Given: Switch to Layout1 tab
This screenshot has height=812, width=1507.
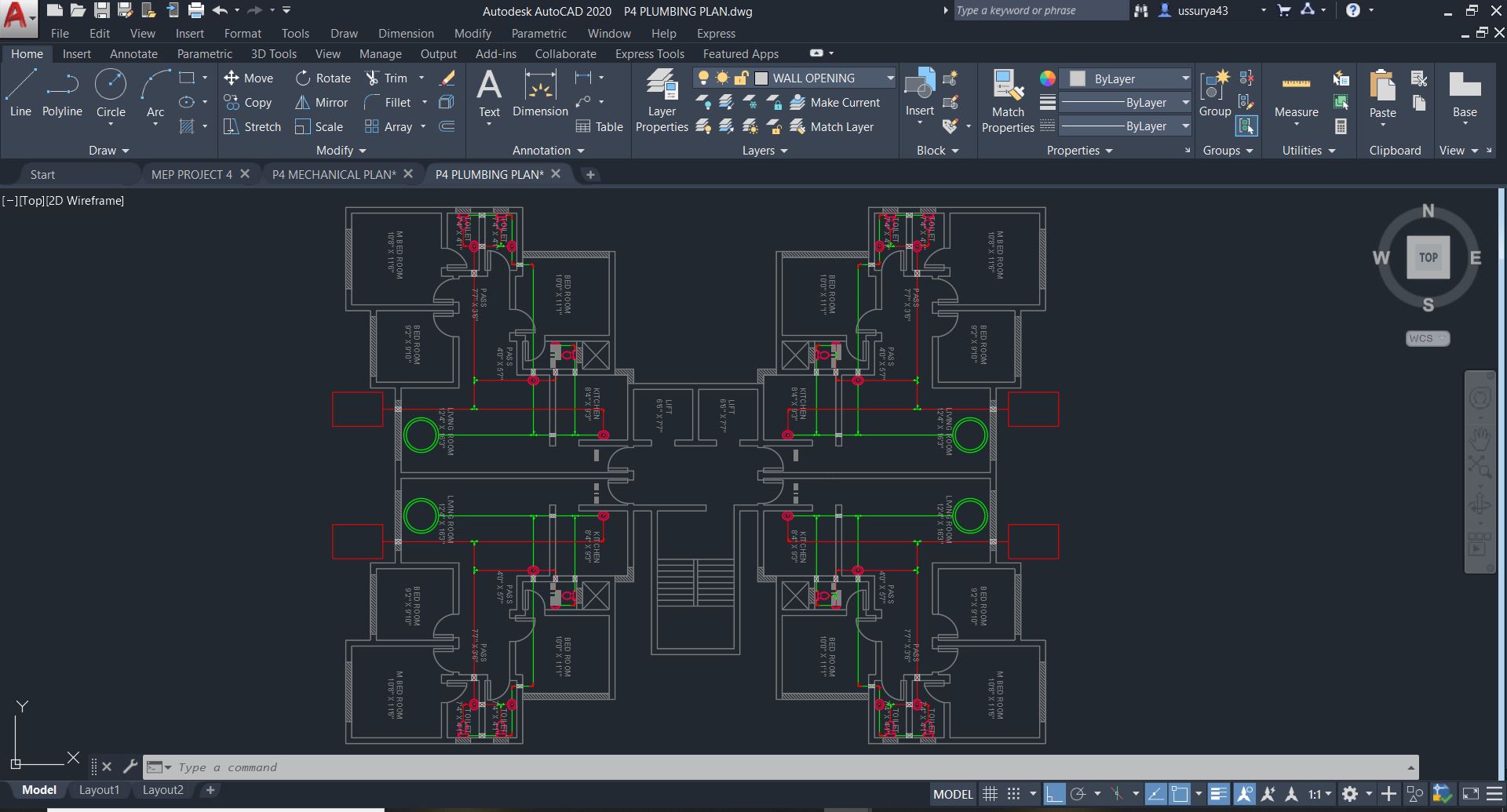Looking at the screenshot, I should point(99,790).
